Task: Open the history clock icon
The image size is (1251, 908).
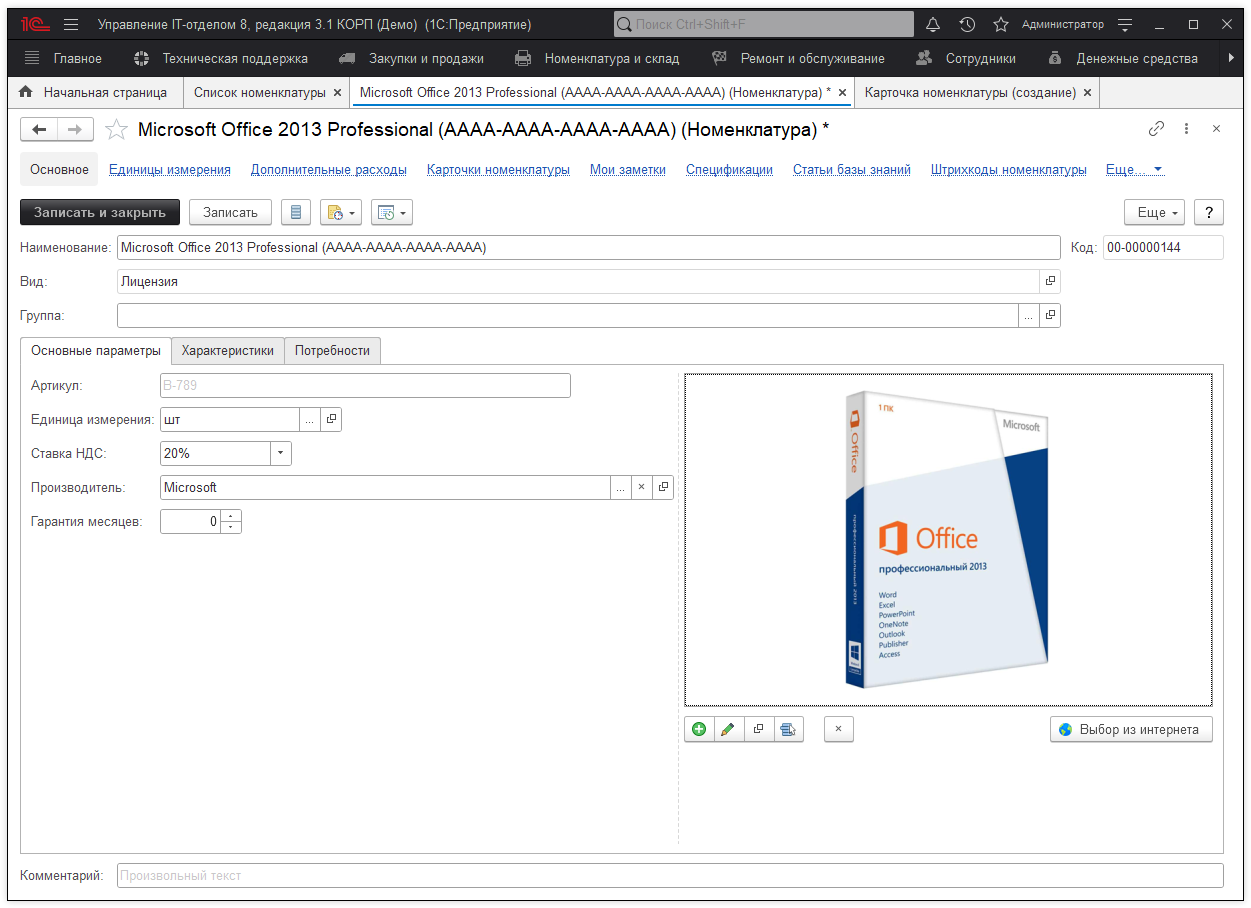Action: (967, 24)
